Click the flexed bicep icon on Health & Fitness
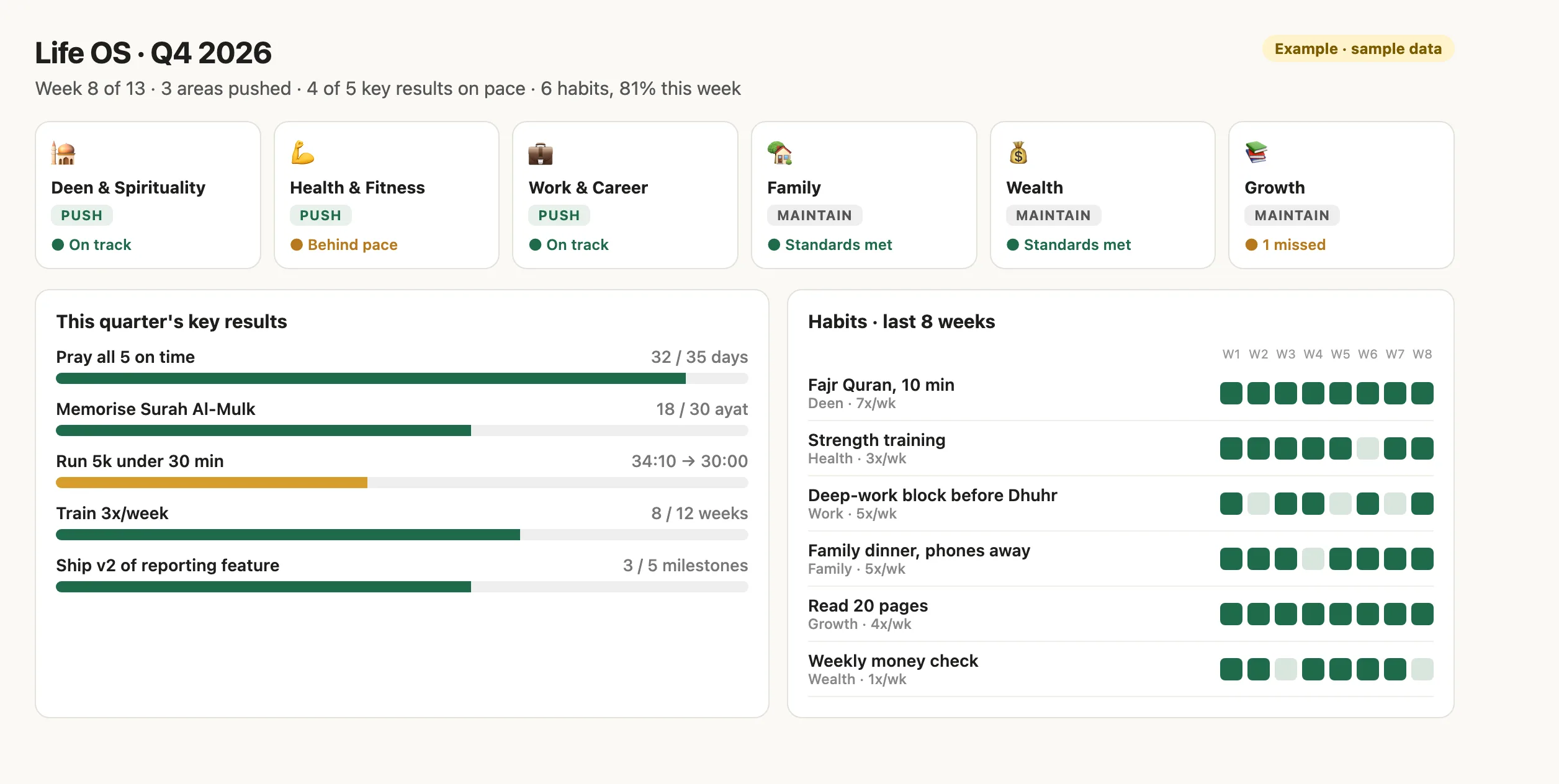Screen dimensions: 1559x784 pyautogui.click(x=302, y=153)
